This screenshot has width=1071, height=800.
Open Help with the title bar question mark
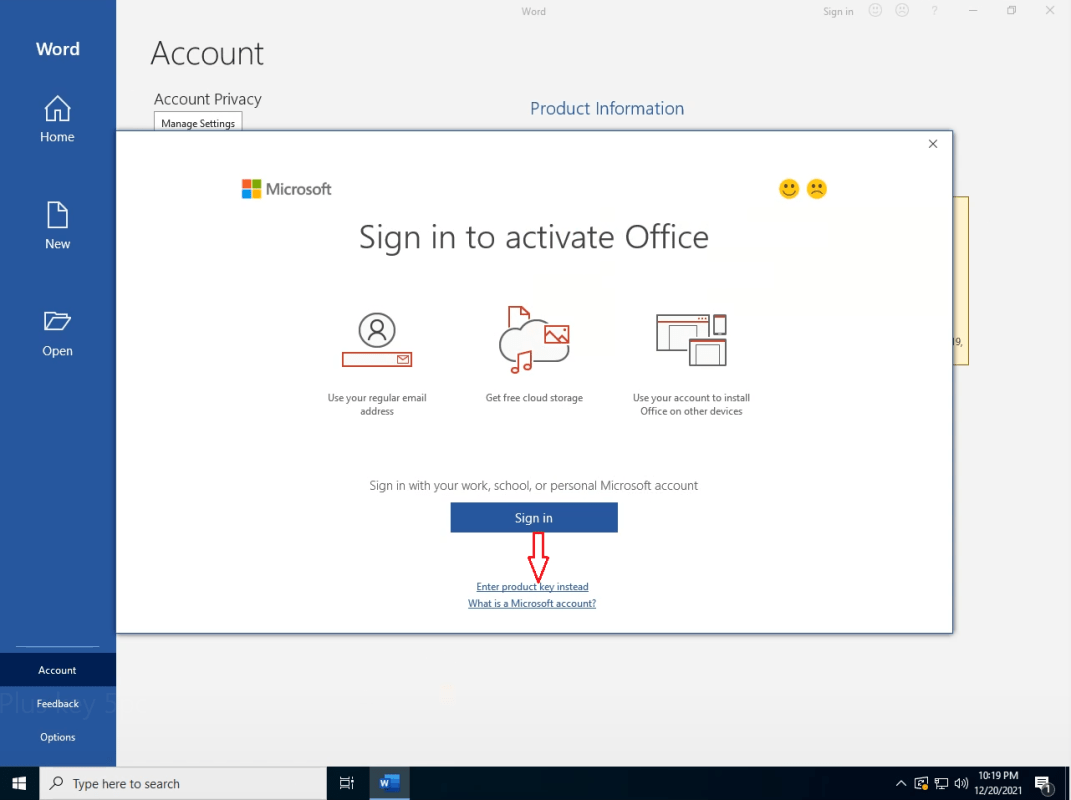click(x=934, y=11)
